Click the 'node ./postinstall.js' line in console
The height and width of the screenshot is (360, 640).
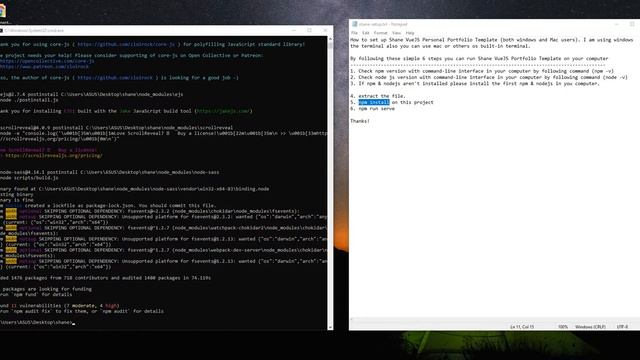click(x=29, y=100)
